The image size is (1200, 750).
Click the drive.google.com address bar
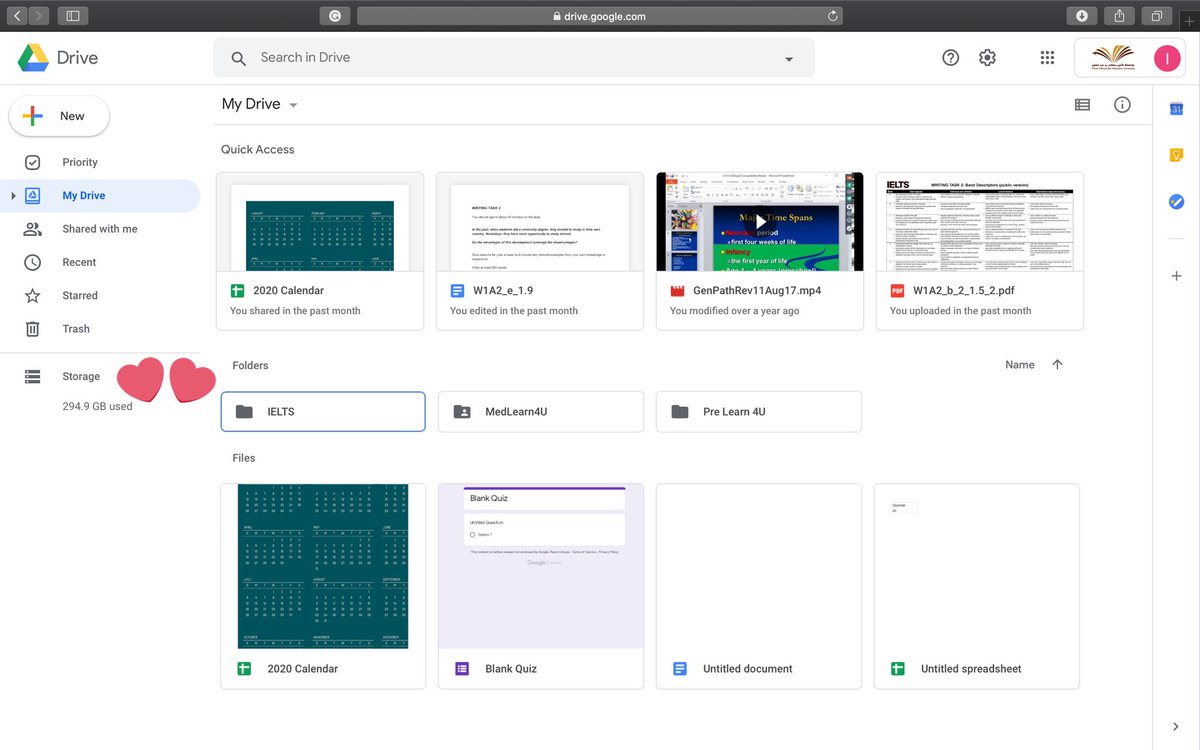pyautogui.click(x=599, y=16)
